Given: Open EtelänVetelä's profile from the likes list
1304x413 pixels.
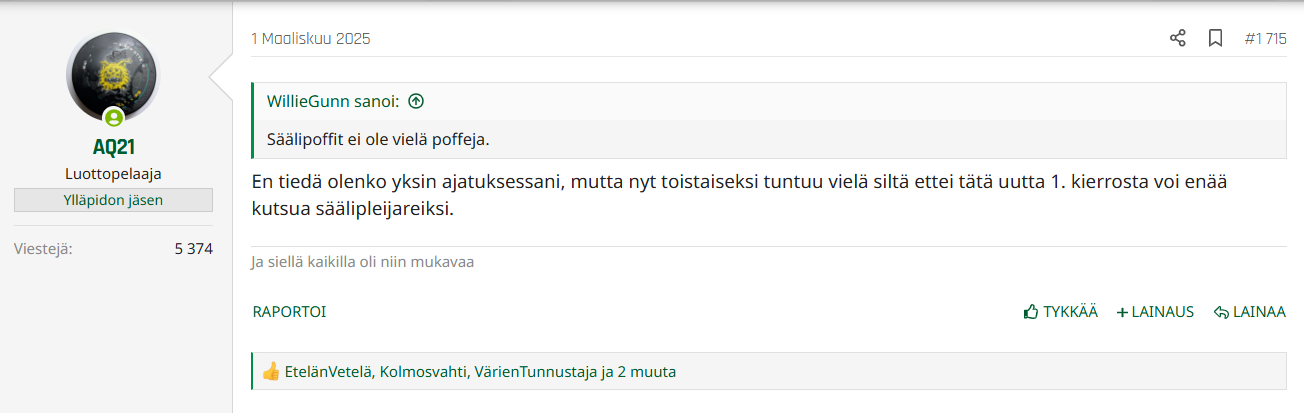Looking at the screenshot, I should [328, 372].
